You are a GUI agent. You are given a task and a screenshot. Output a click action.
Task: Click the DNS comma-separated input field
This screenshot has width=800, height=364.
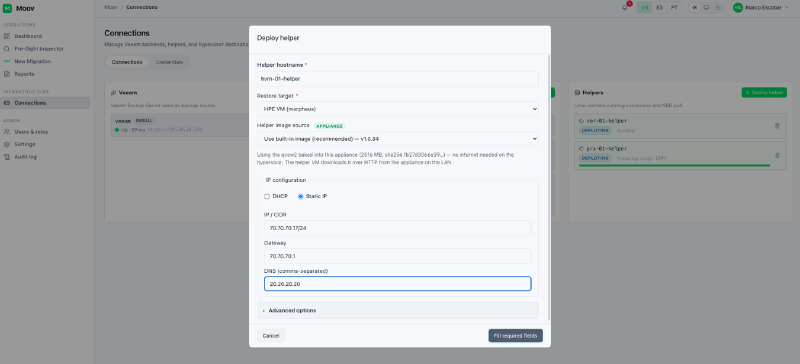coord(397,284)
